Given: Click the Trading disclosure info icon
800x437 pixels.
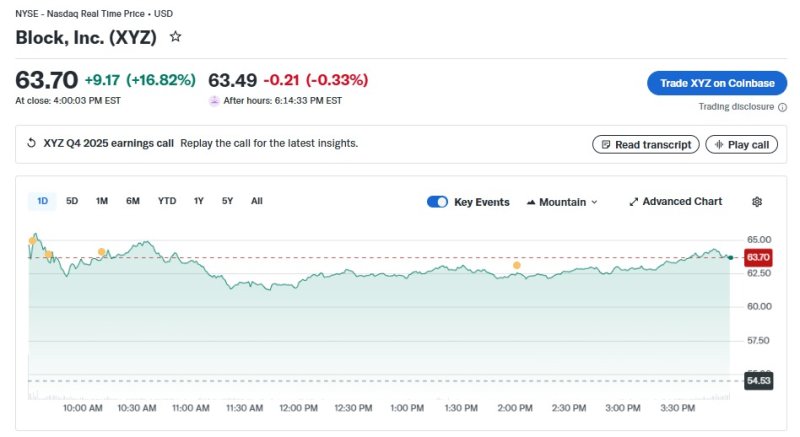Looking at the screenshot, I should pyautogui.click(x=782, y=107).
